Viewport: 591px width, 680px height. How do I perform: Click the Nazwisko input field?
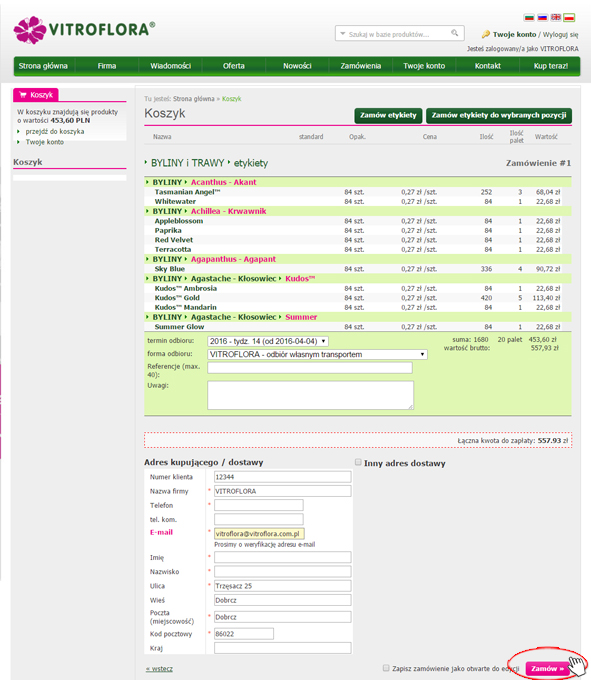(x=283, y=572)
